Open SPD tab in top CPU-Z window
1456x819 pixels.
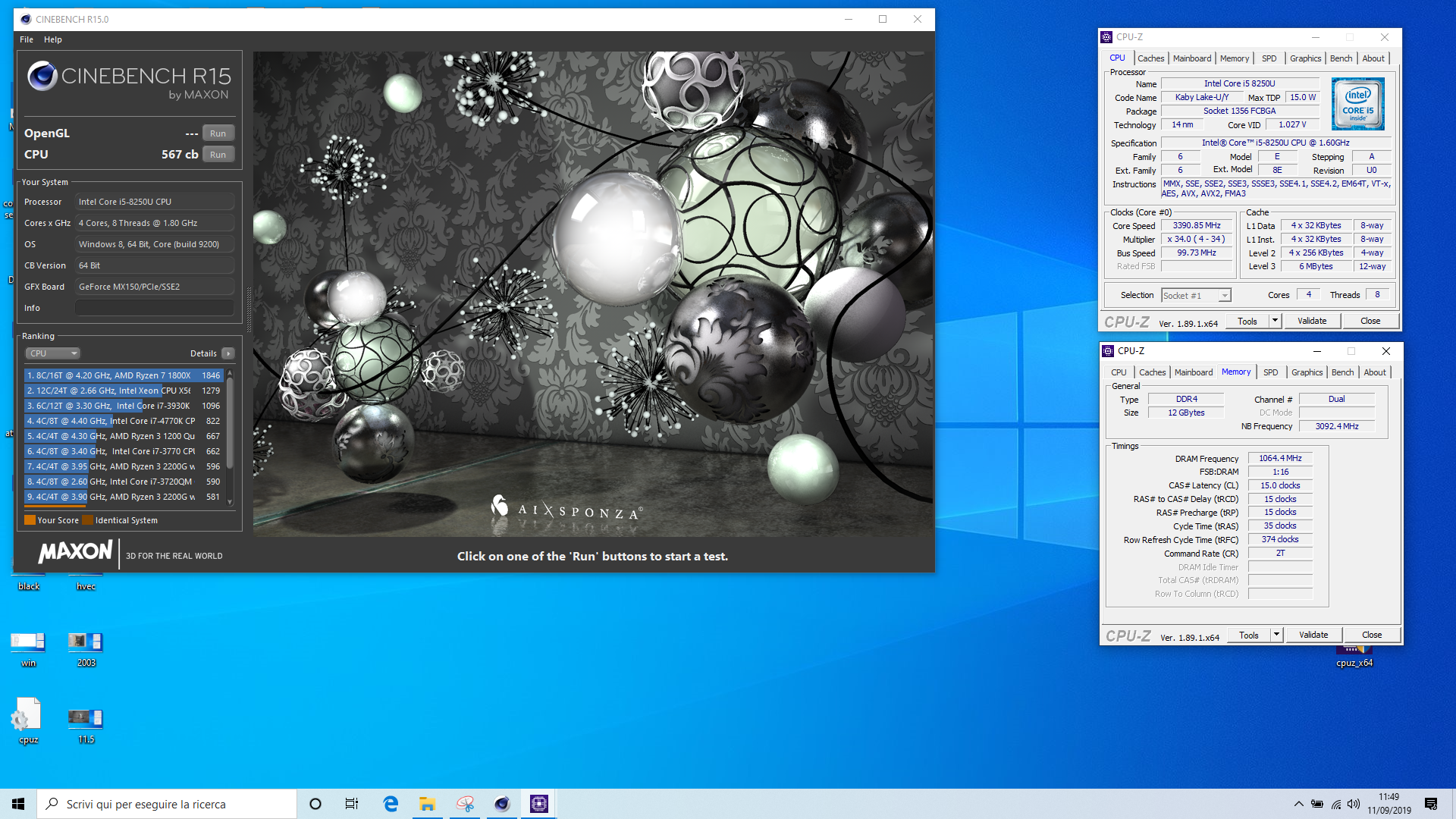1269,58
